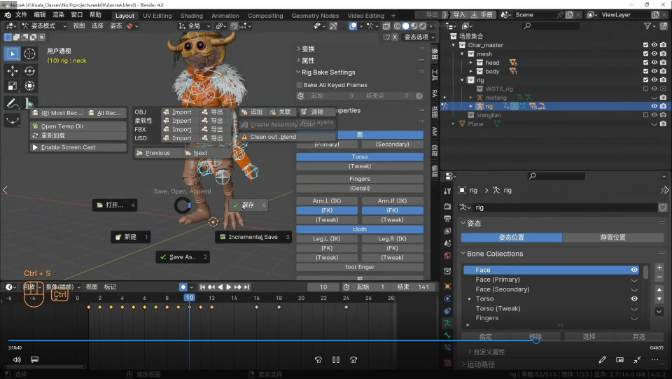Switch viewport to solid shading mode
Viewport: 672px width, 379px height.
(x=405, y=26)
